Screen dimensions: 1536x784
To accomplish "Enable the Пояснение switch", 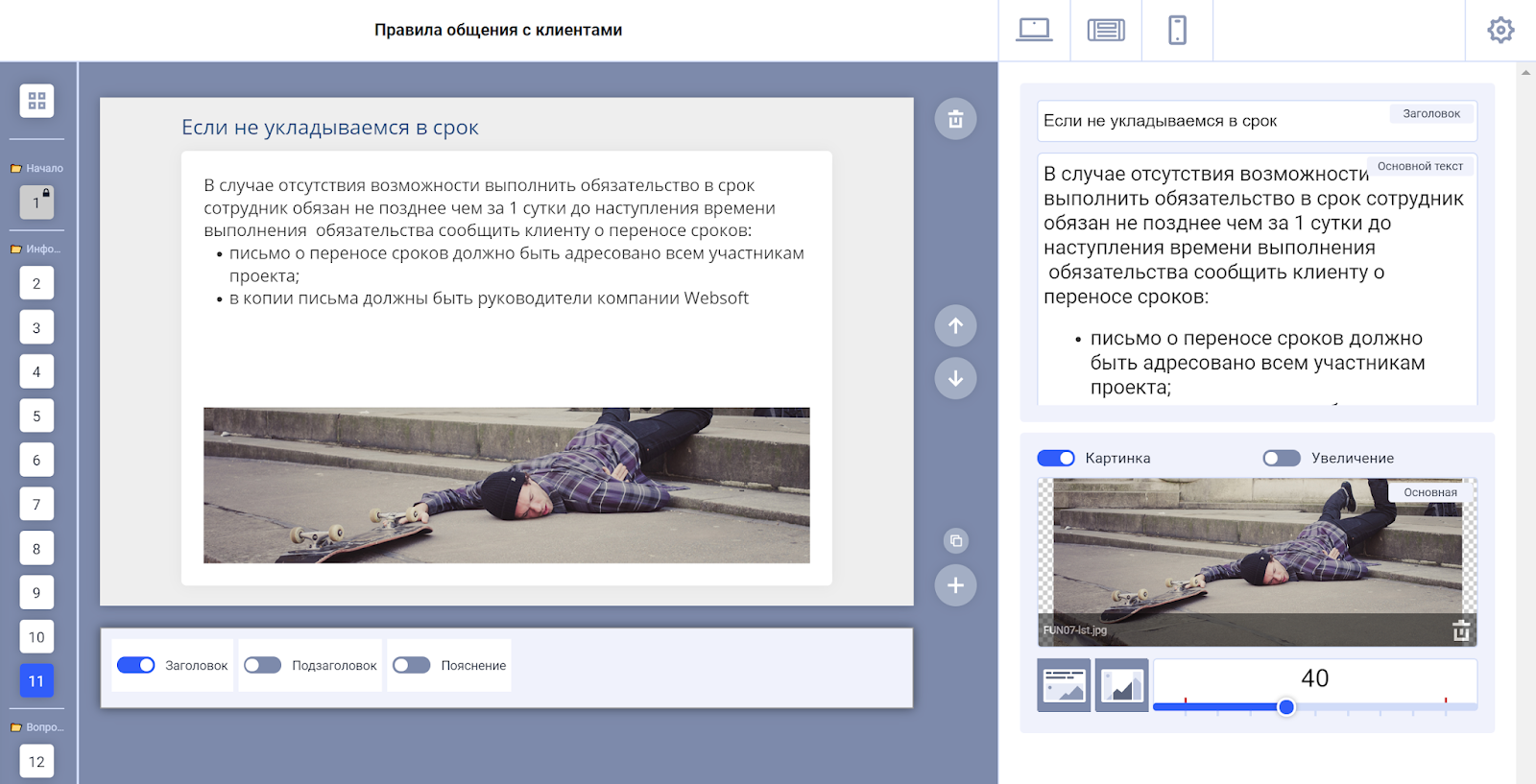I will (x=411, y=665).
